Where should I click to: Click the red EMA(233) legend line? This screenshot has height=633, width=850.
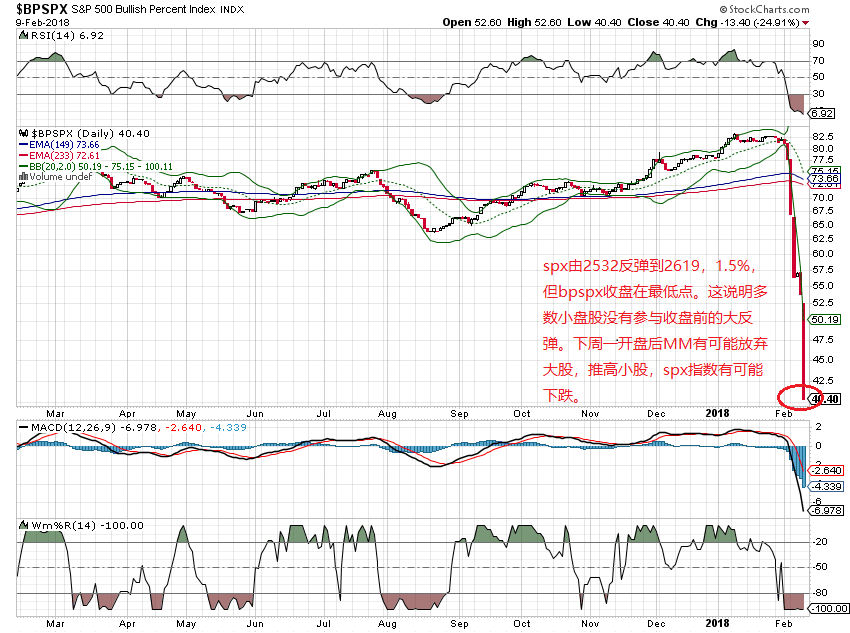pos(25,156)
